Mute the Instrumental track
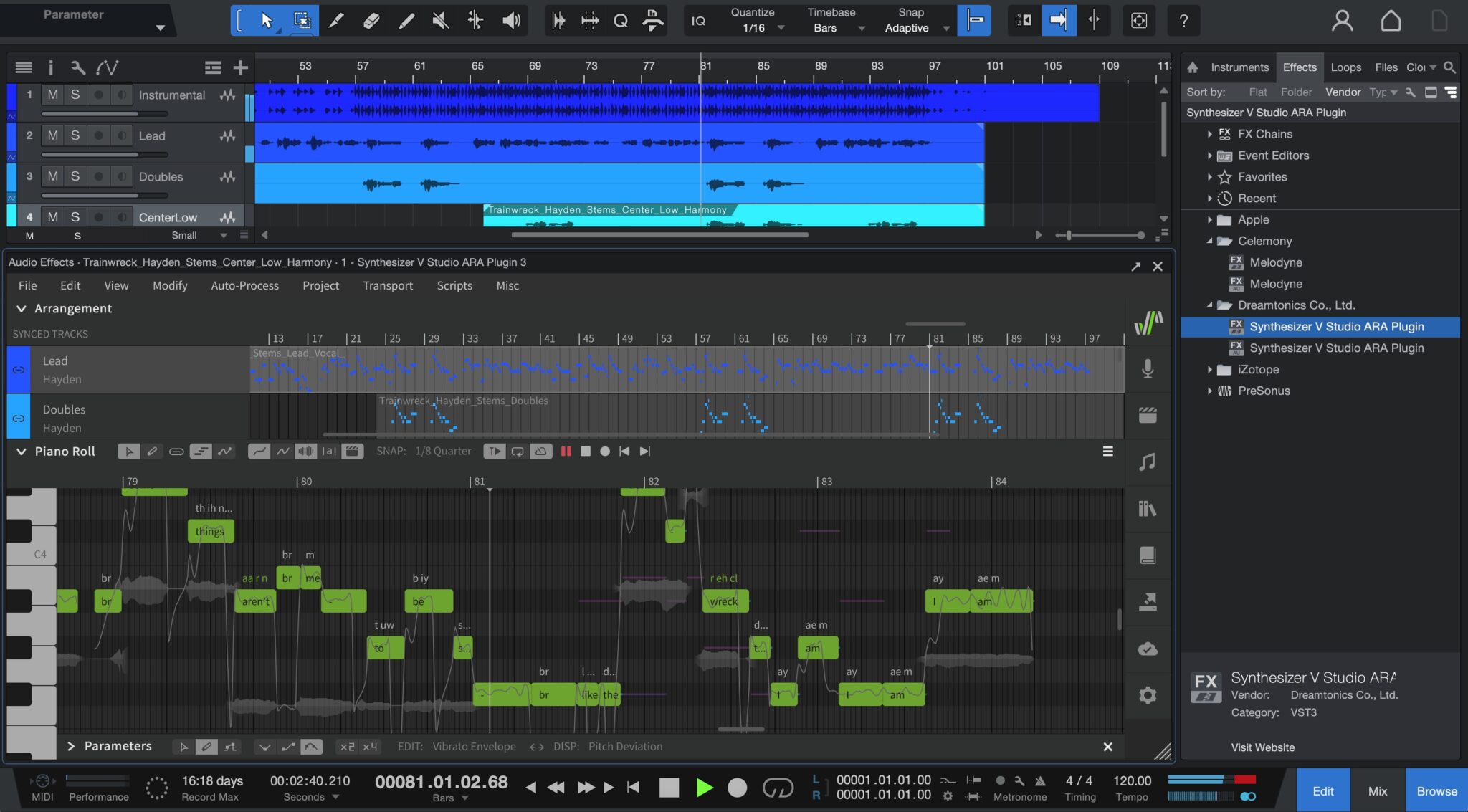The width and height of the screenshot is (1468, 812). click(53, 95)
